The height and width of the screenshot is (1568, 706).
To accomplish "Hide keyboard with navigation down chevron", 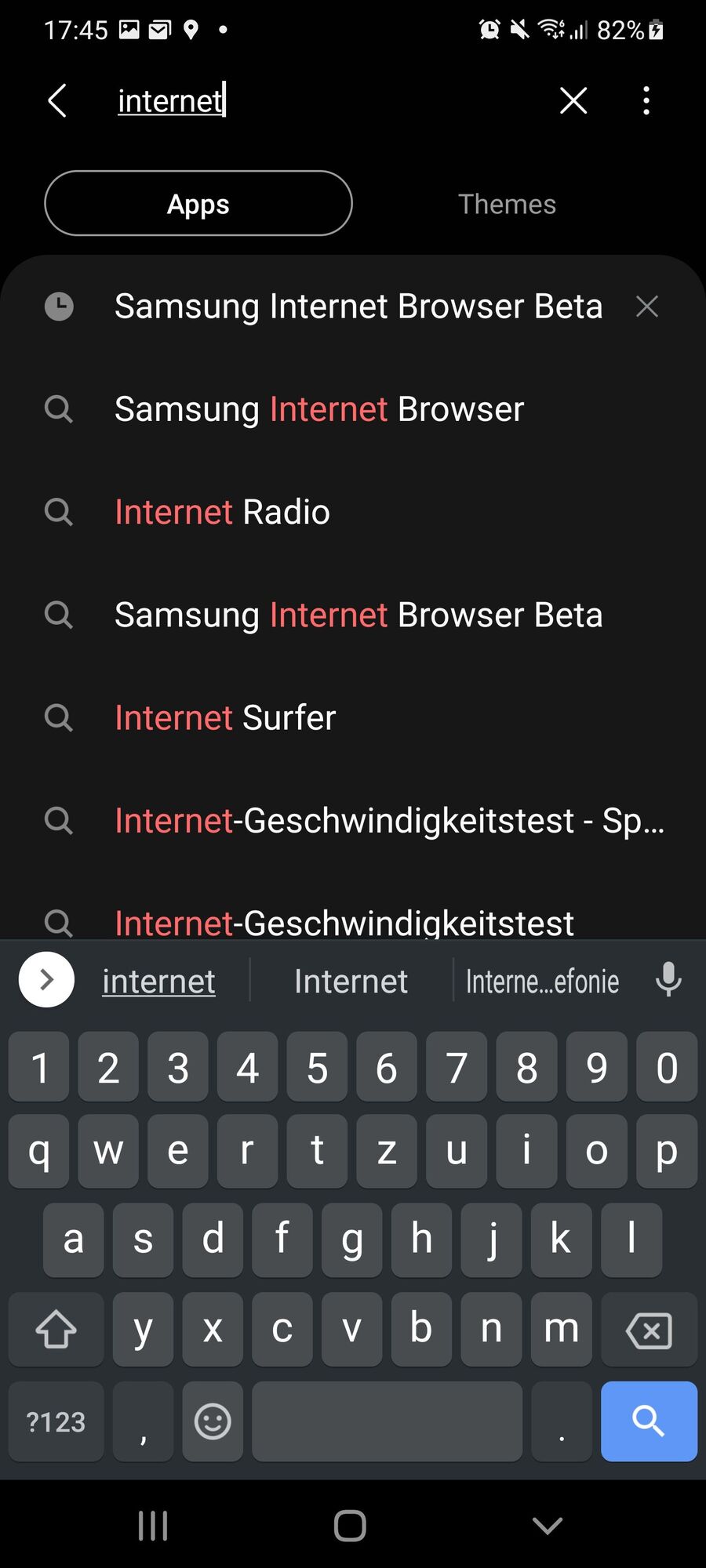I will tap(547, 1526).
